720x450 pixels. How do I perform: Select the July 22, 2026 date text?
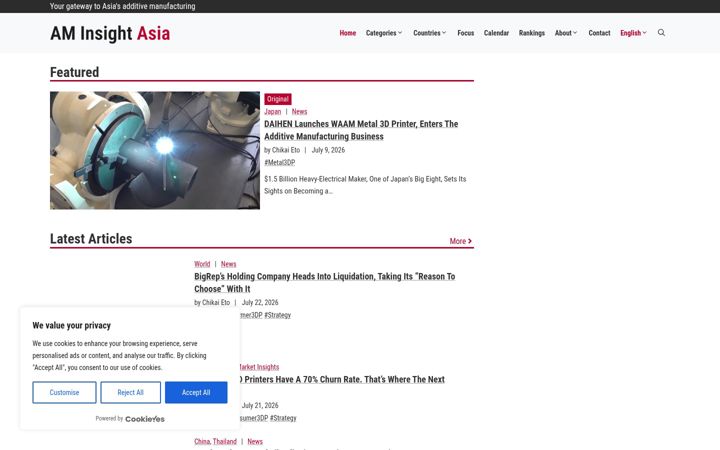click(x=260, y=303)
